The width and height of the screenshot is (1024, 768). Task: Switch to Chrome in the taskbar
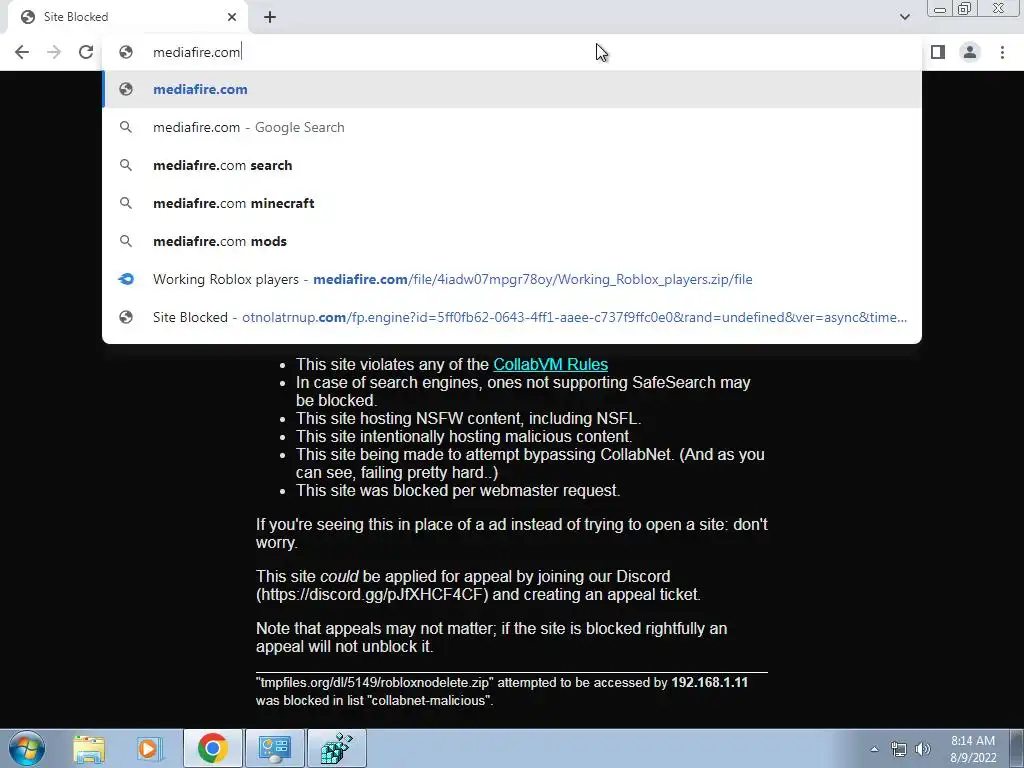(212, 748)
